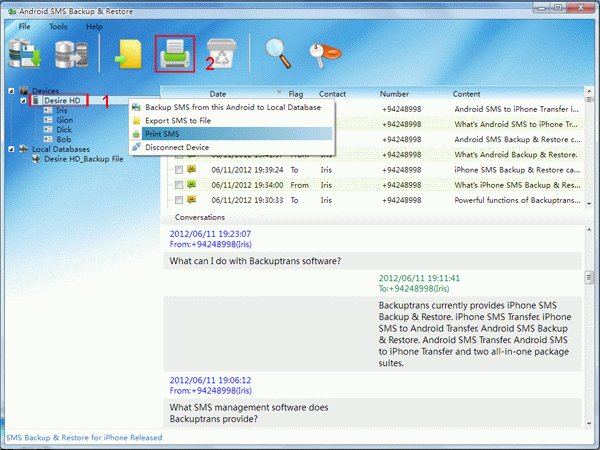Select Desire HD_Backup File database
The height and width of the screenshot is (450, 600).
pyautogui.click(x=84, y=159)
